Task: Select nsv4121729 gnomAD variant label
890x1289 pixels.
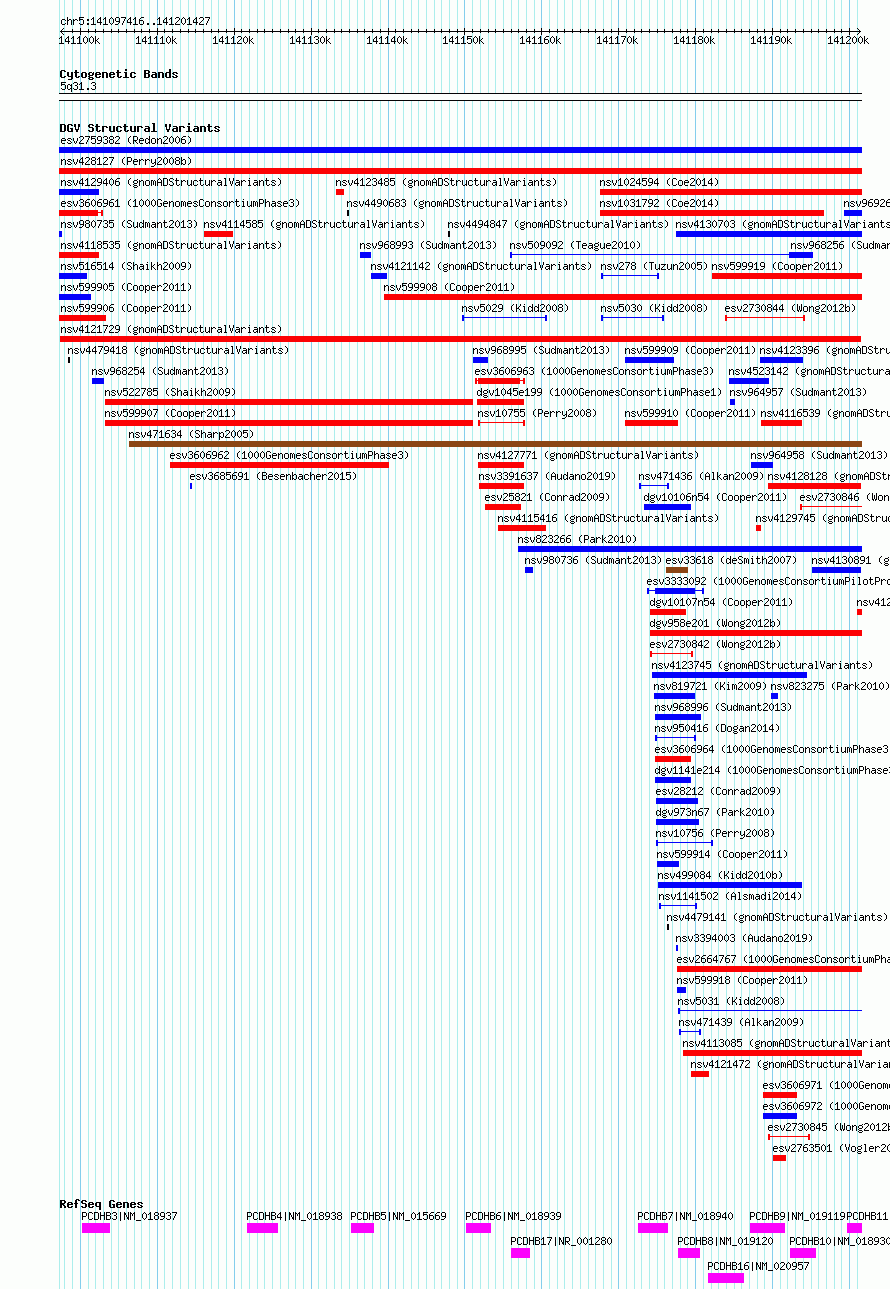Action: [171, 329]
